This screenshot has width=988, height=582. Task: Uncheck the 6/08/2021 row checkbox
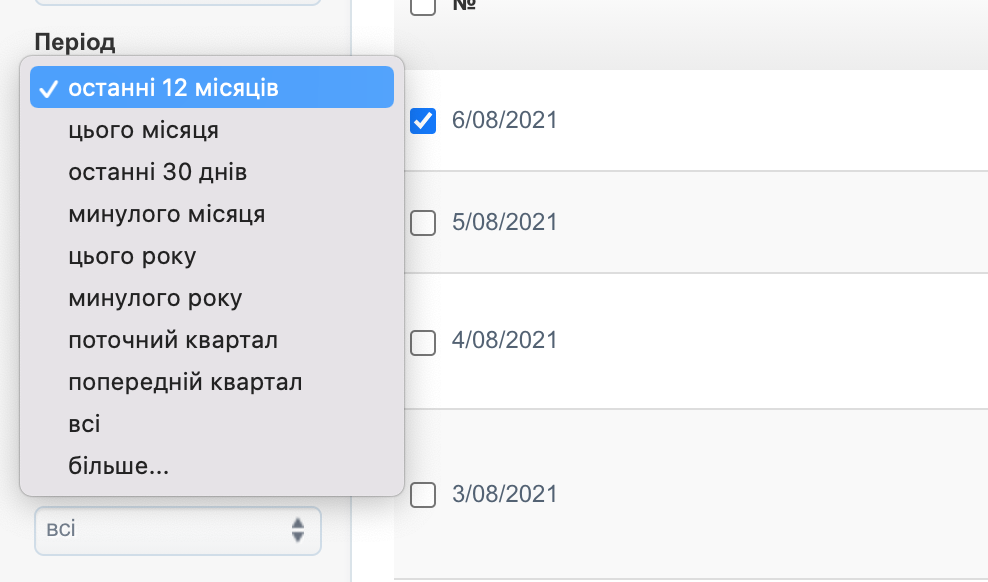422,120
